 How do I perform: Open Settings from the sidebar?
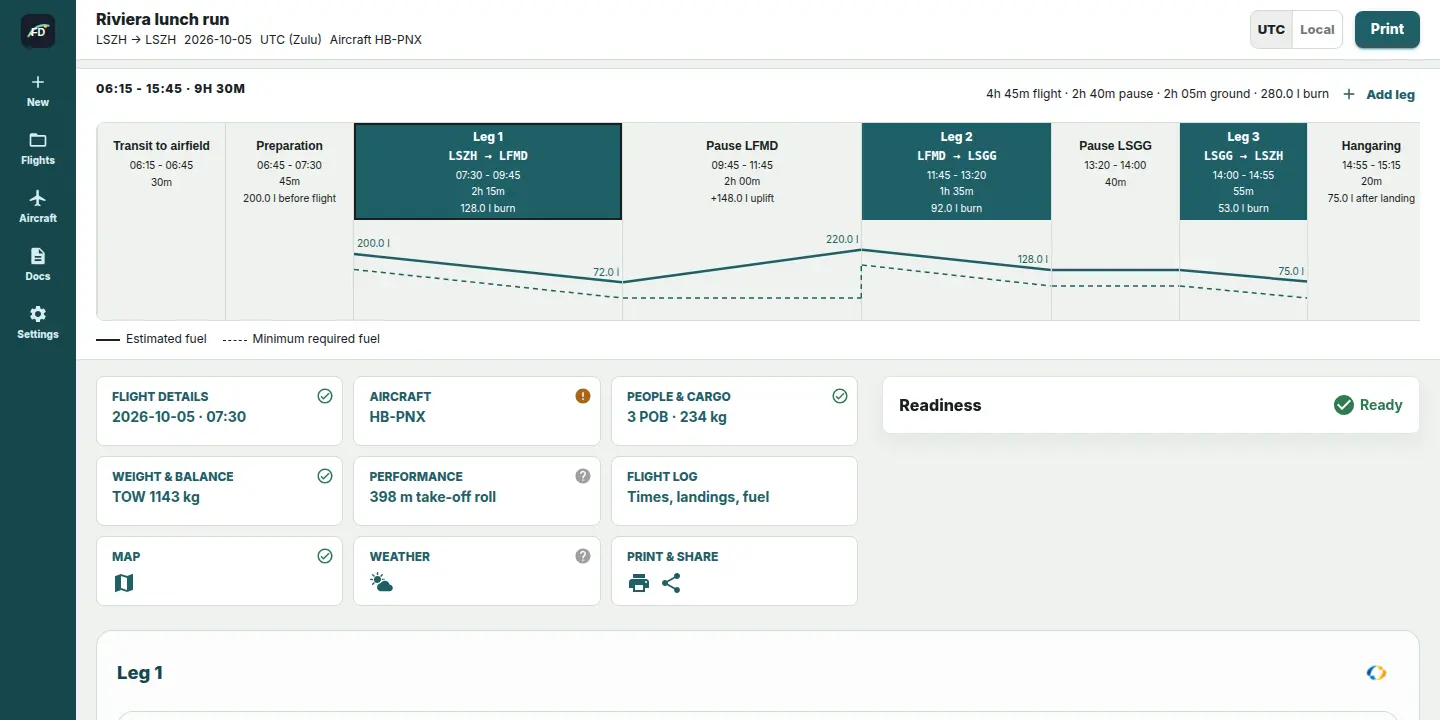[38, 323]
